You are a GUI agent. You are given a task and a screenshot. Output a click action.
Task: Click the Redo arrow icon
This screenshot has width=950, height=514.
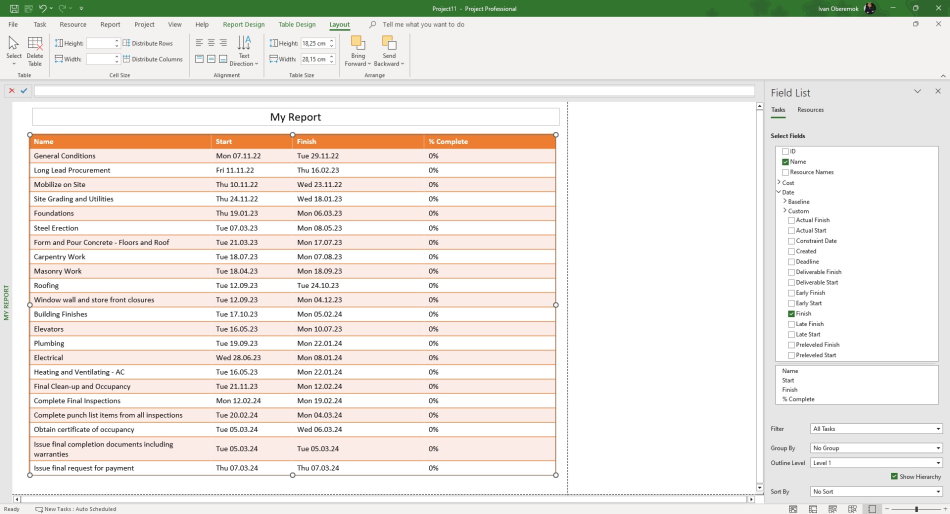click(x=62, y=8)
